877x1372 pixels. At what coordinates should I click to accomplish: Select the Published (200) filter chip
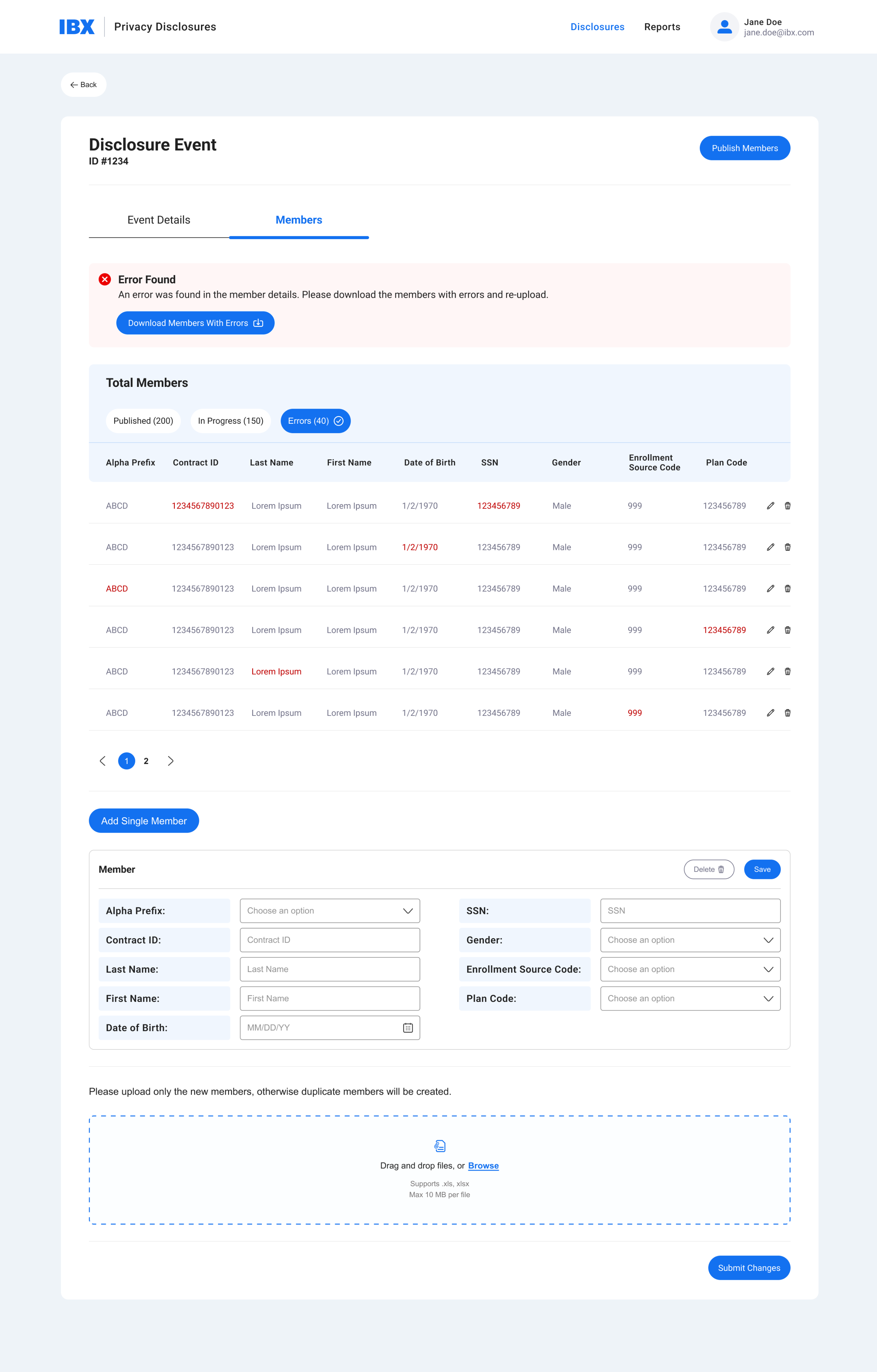point(143,421)
